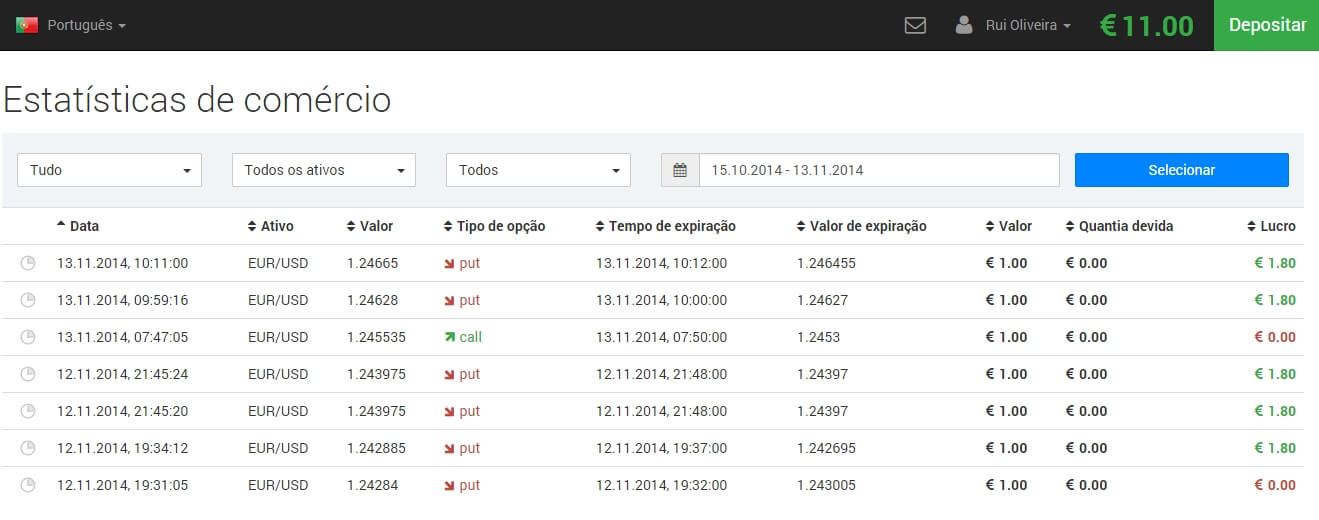Sort by Lucro column header
Screen dimensions: 1319x520
click(1272, 226)
